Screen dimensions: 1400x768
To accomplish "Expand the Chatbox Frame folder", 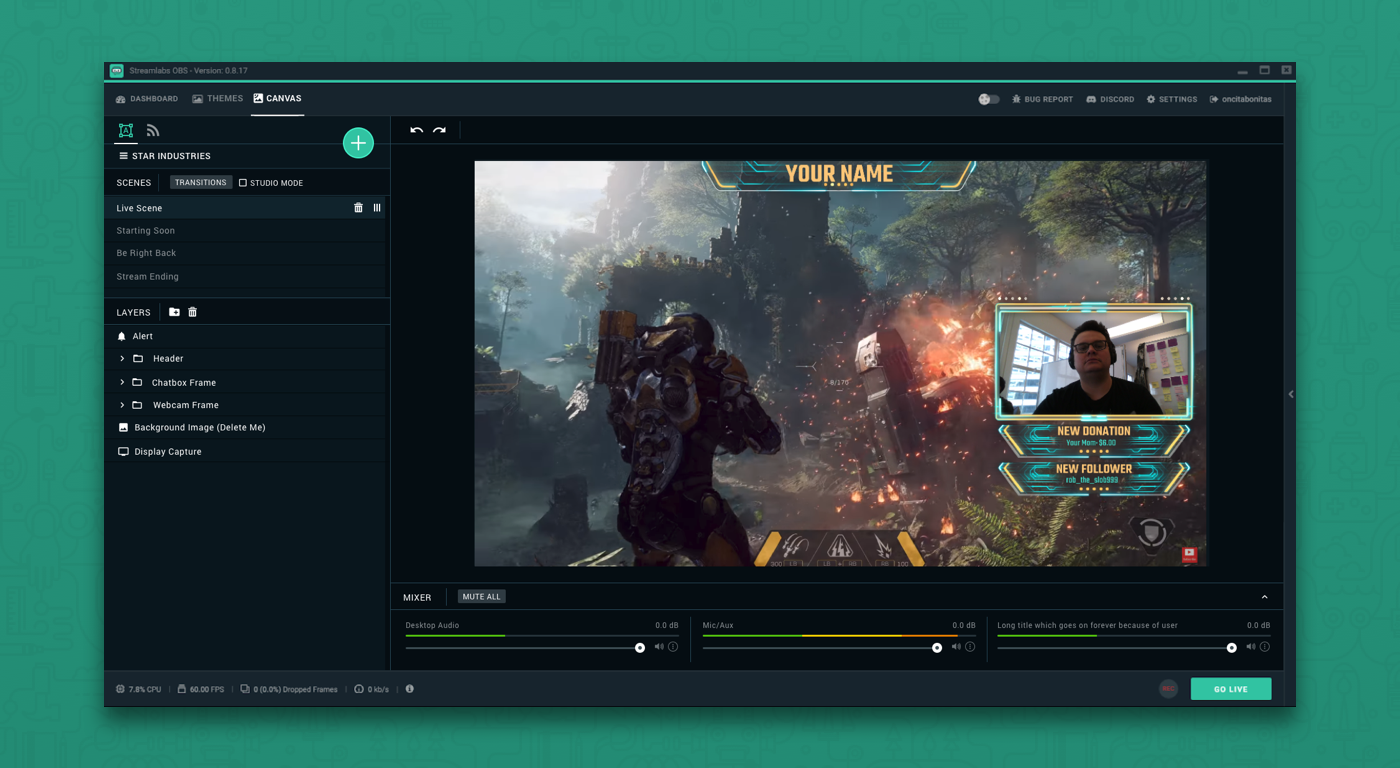I will [122, 382].
